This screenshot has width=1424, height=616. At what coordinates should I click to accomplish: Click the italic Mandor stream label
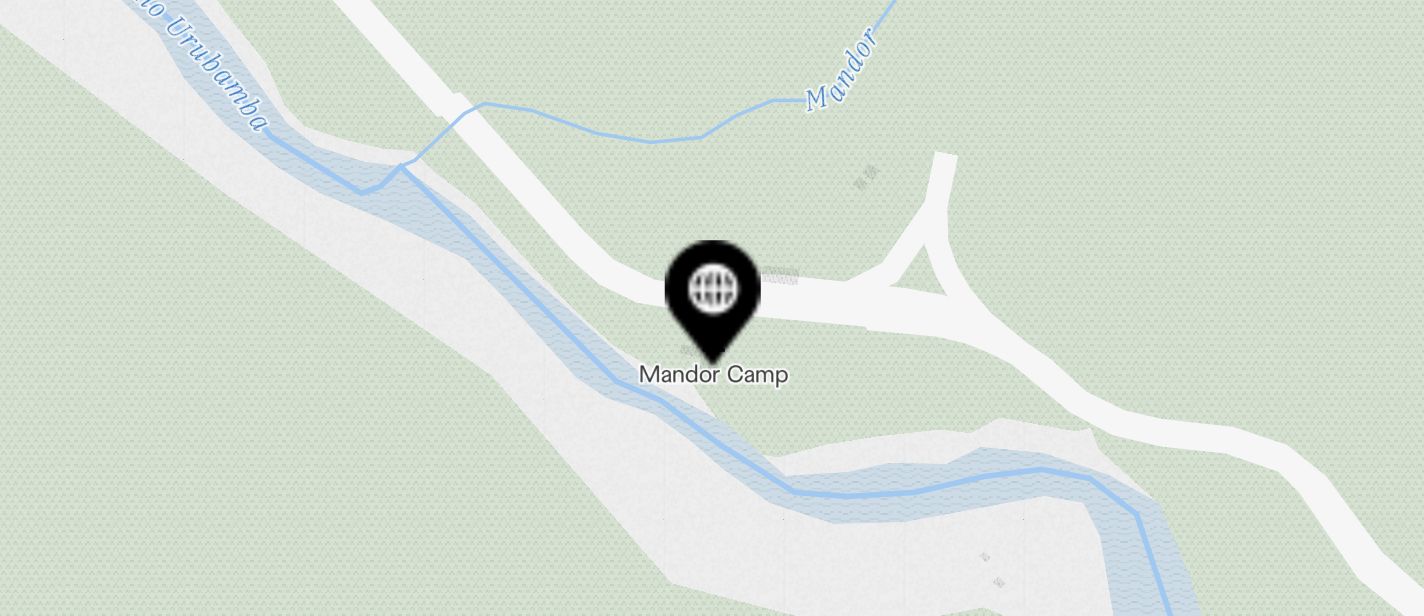tap(843, 69)
